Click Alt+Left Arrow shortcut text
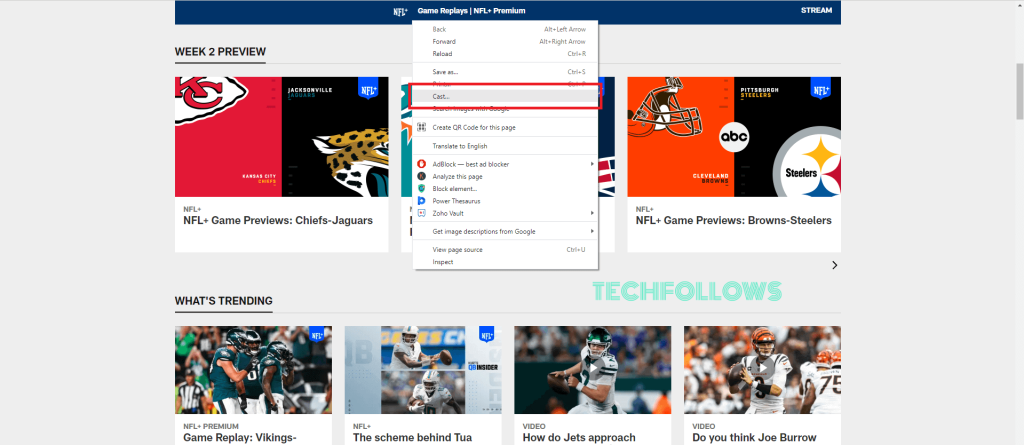1024x445 pixels. (x=565, y=29)
